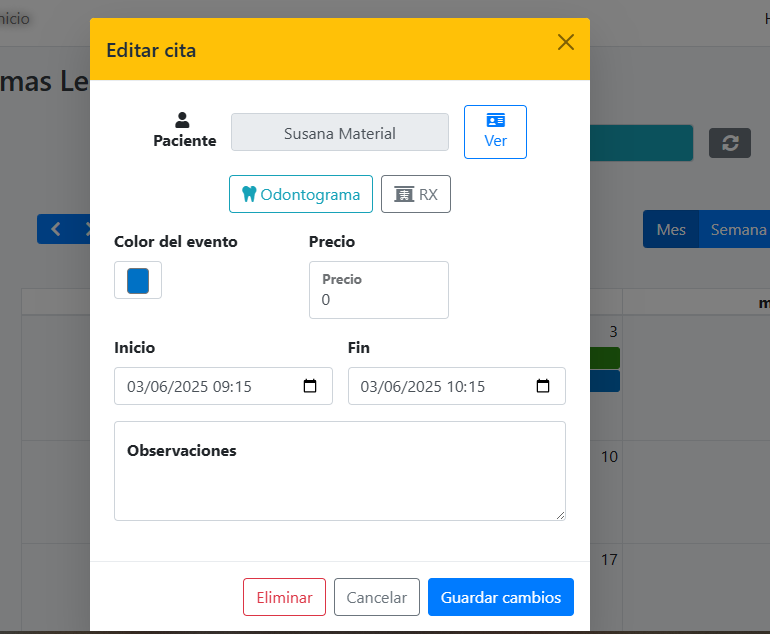Close the Editar cita dialog with X
Viewport: 770px width, 634px height.
click(x=566, y=42)
